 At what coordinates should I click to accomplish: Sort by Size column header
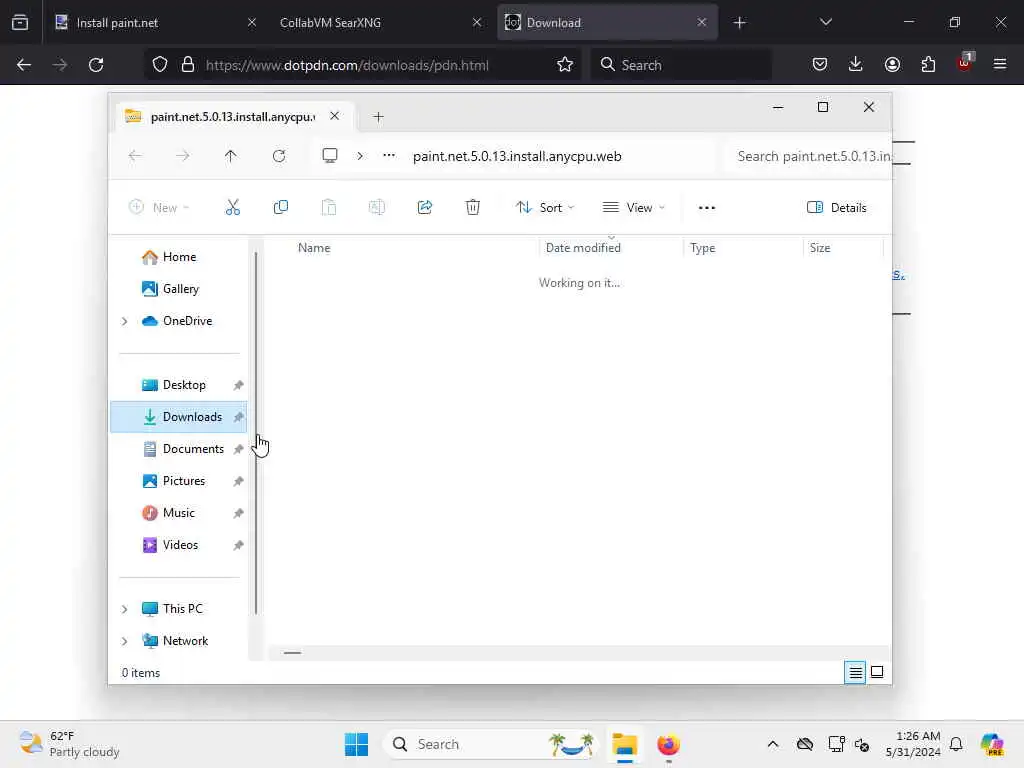click(820, 248)
